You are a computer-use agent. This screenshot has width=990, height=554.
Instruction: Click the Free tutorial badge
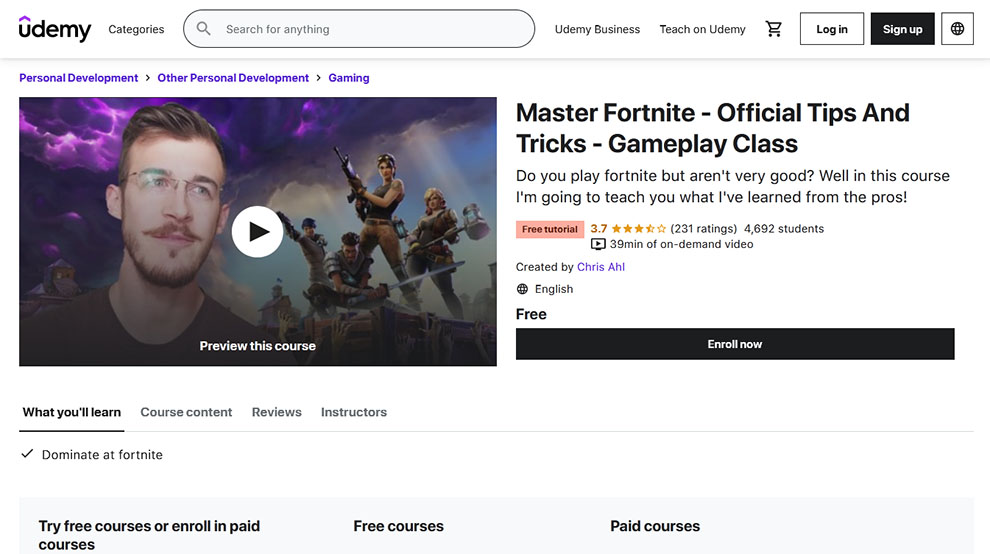point(549,229)
